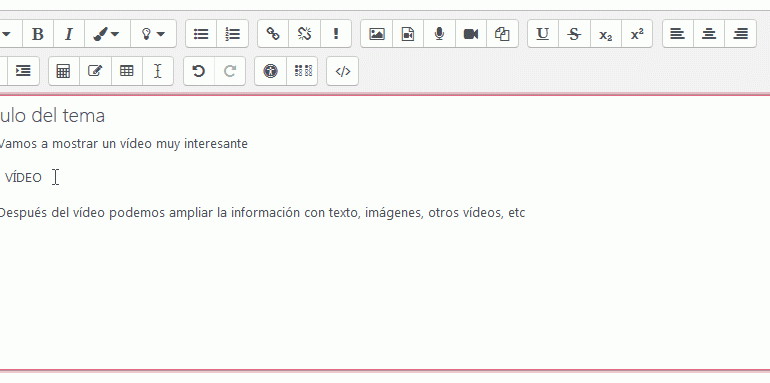The width and height of the screenshot is (770, 383).
Task: Place cursor on the 'VÍDEO' line
Action: point(23,178)
